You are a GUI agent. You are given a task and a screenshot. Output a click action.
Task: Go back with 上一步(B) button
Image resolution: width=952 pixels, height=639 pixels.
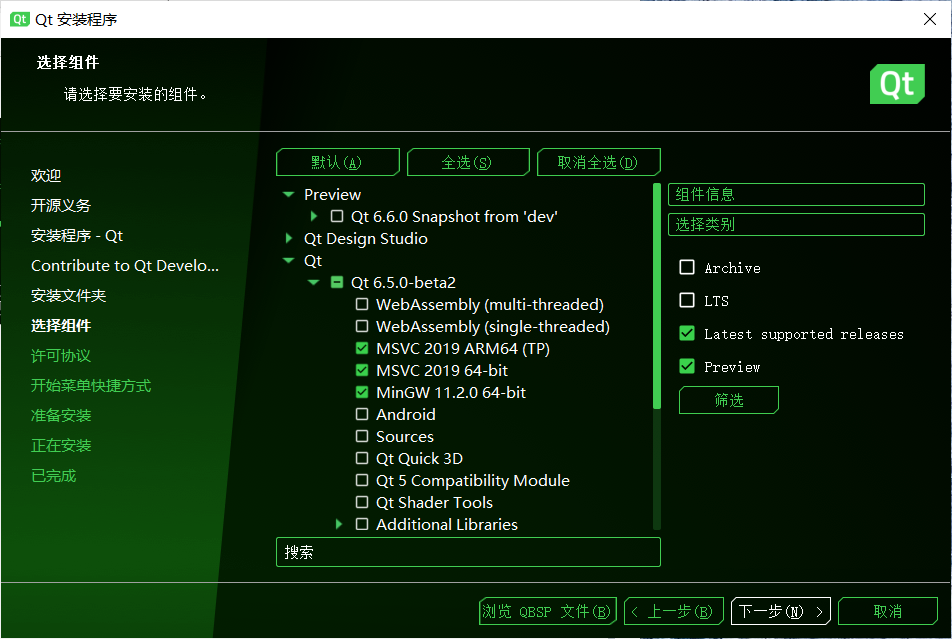point(674,611)
